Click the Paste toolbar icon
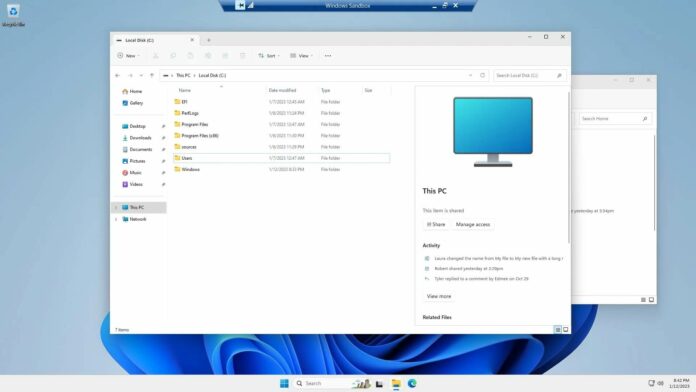The image size is (696, 392). 190,56
